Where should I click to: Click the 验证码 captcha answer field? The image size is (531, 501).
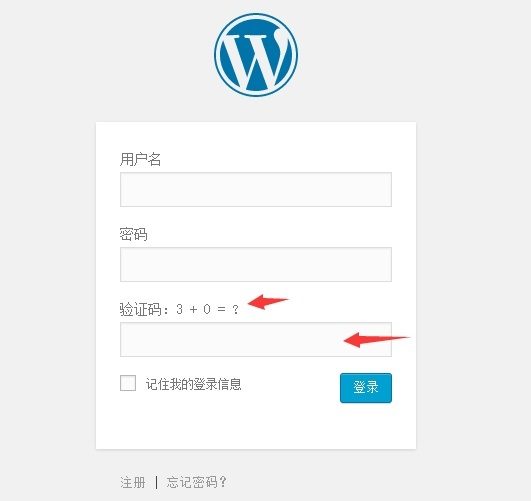pyautogui.click(x=256, y=339)
